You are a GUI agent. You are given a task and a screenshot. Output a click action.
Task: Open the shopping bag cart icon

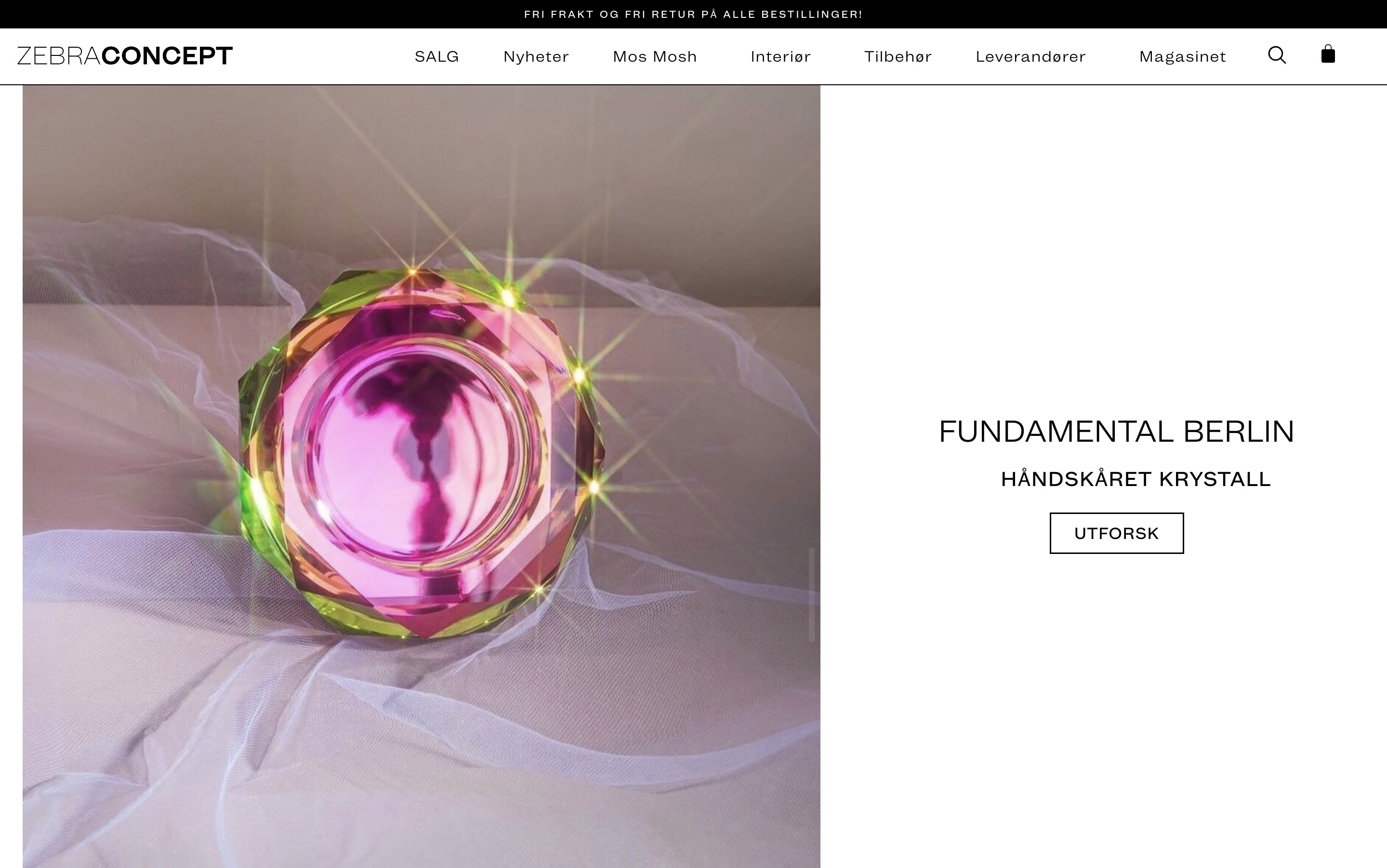[1328, 54]
